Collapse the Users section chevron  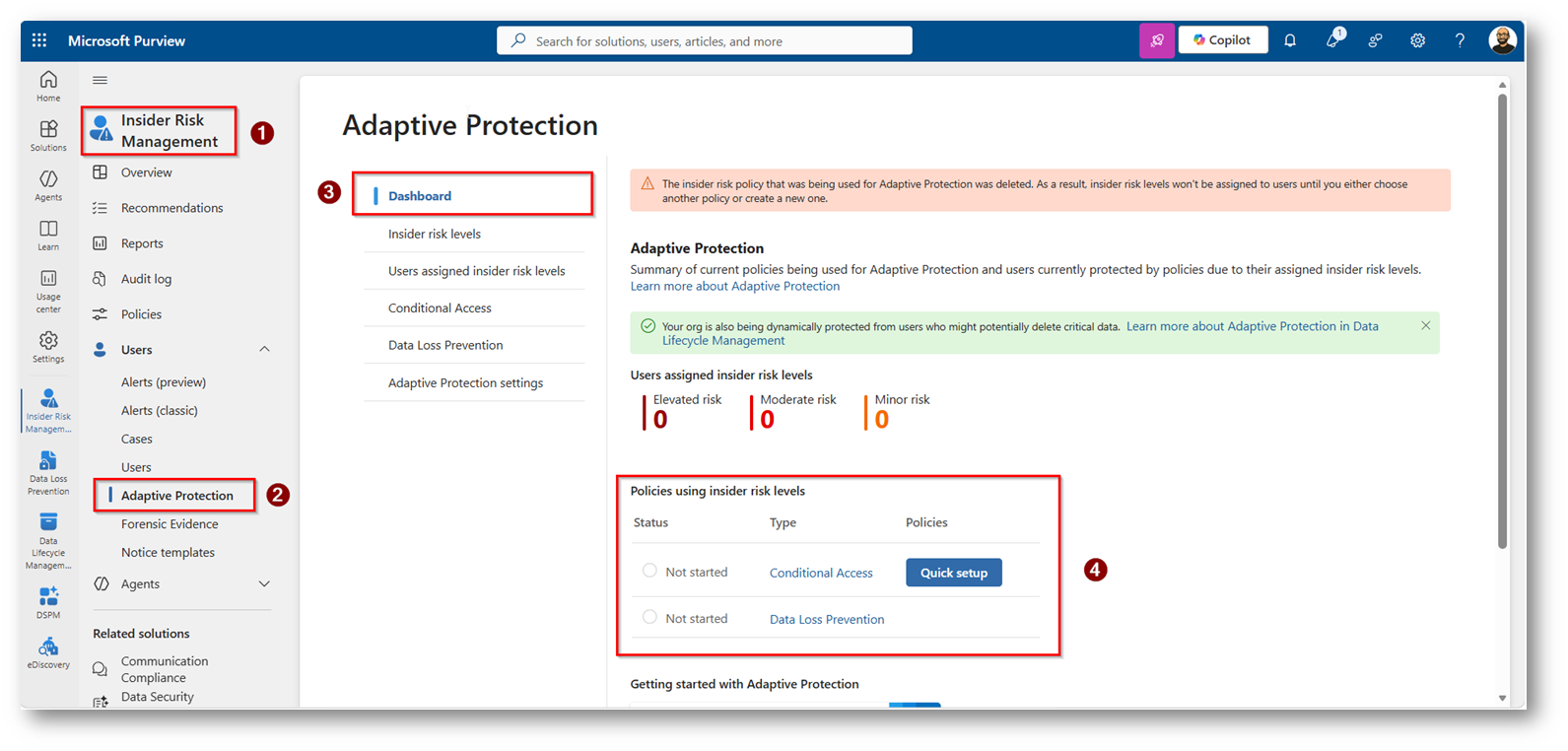tap(264, 349)
